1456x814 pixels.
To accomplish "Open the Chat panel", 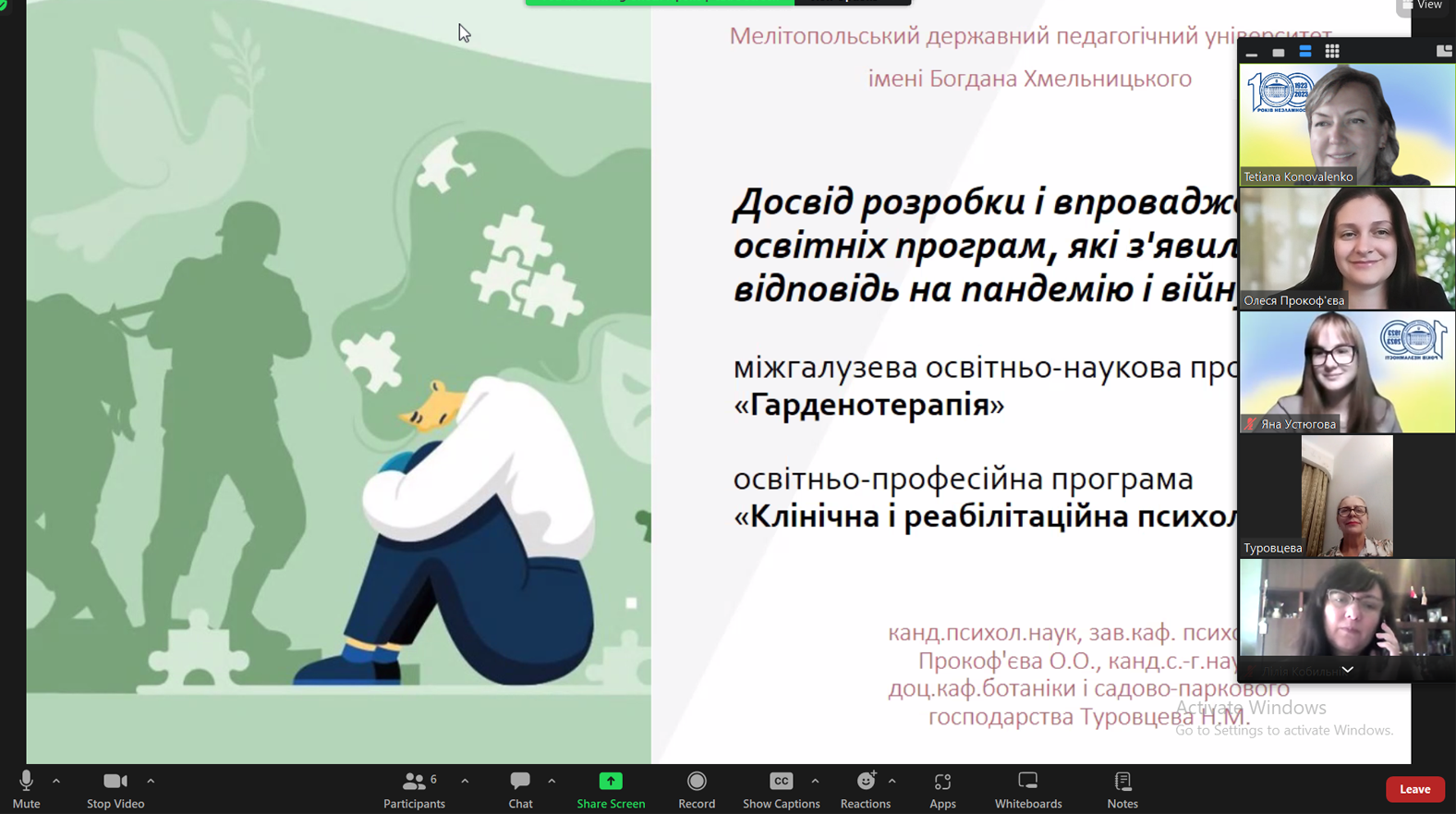I will 520,789.
